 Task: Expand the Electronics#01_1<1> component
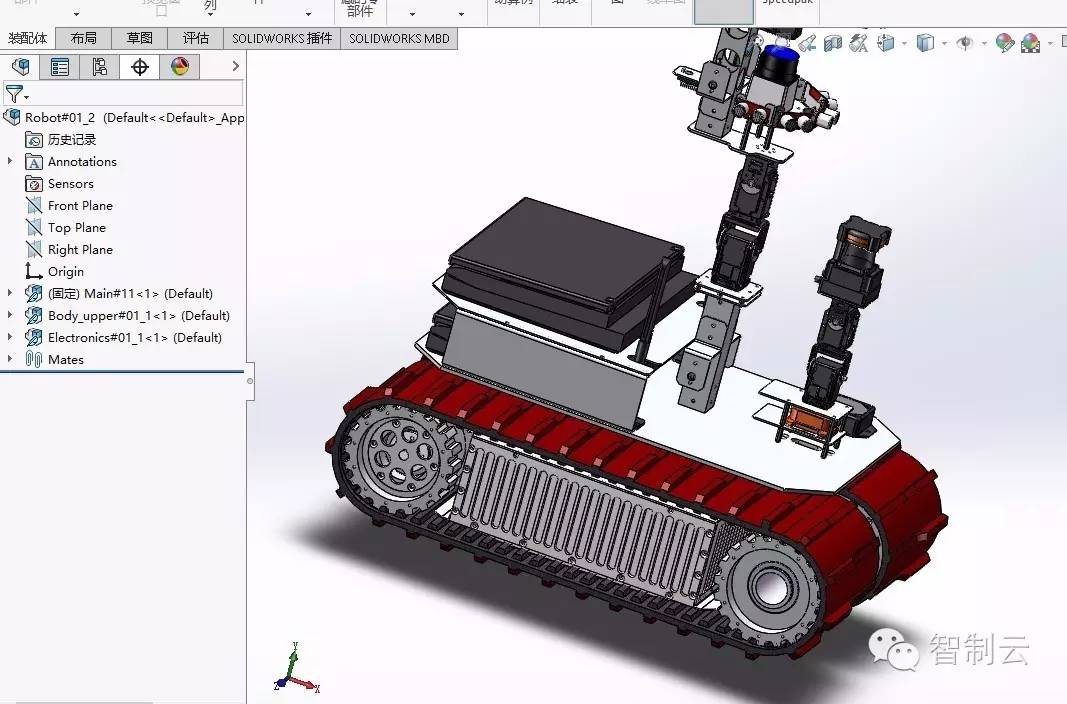(10, 337)
